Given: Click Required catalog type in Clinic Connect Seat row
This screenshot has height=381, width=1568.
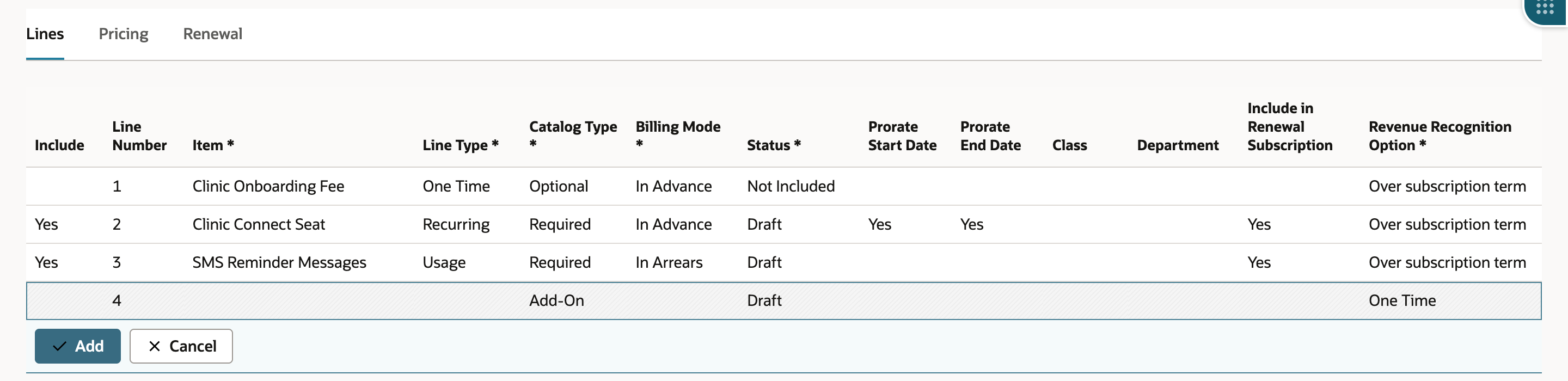Looking at the screenshot, I should click(x=559, y=225).
